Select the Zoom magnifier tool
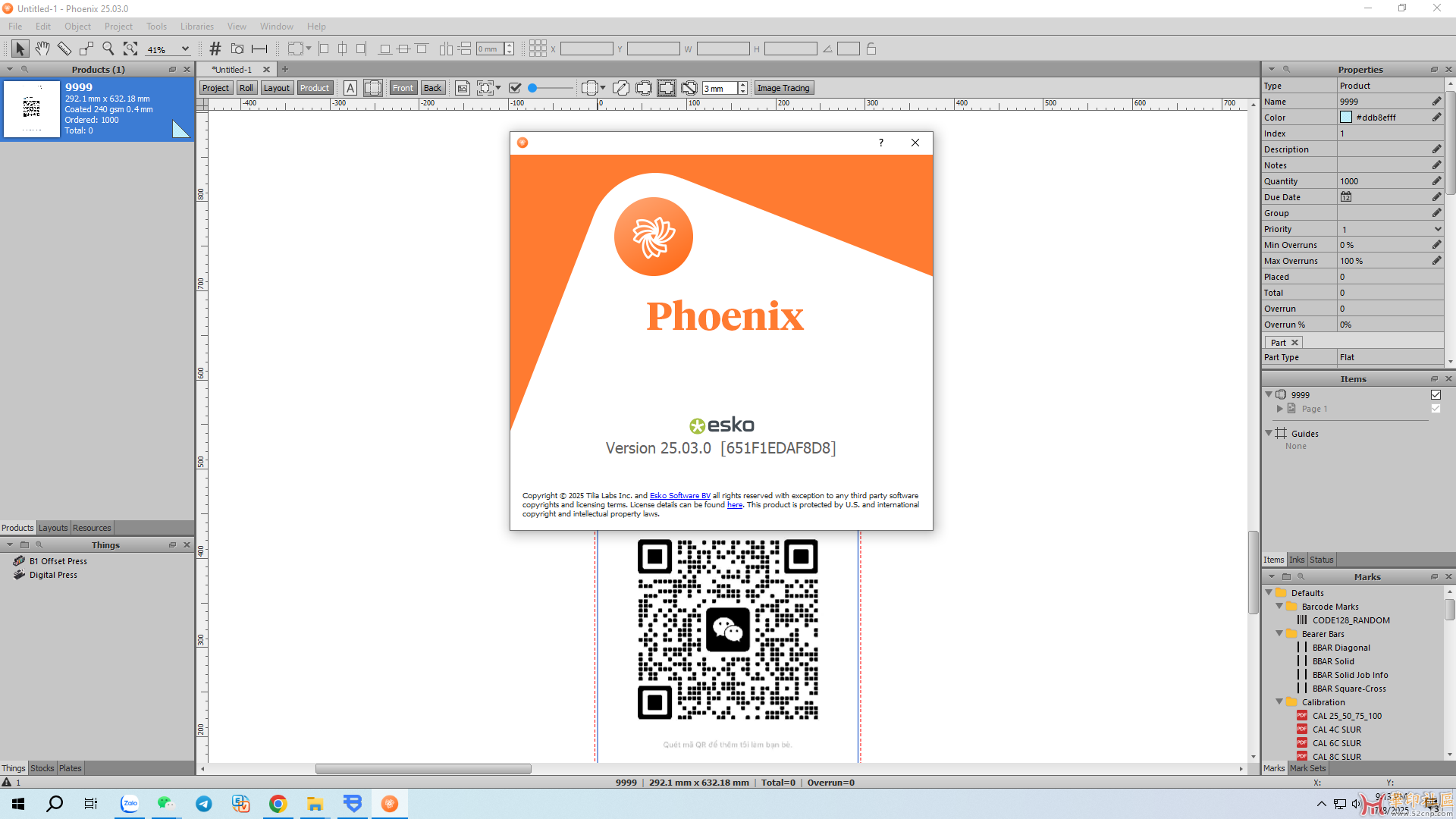 tap(108, 49)
